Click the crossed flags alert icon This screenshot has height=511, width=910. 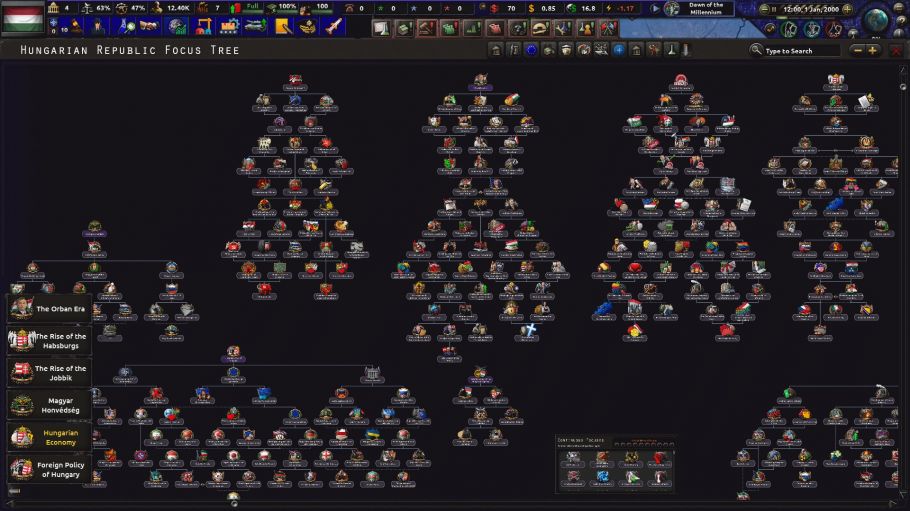[609, 28]
